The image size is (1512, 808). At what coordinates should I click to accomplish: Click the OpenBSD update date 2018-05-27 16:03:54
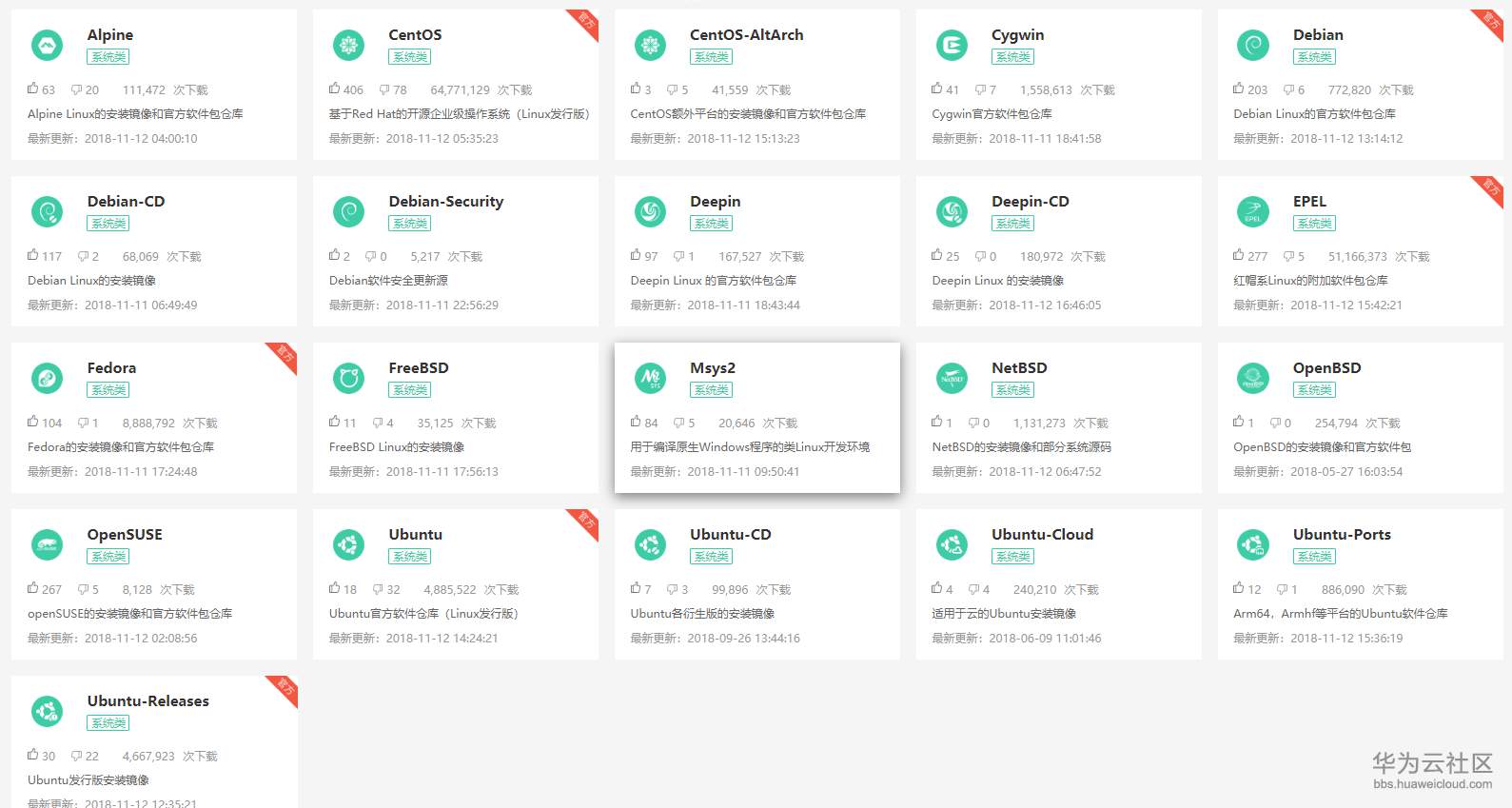1346,472
